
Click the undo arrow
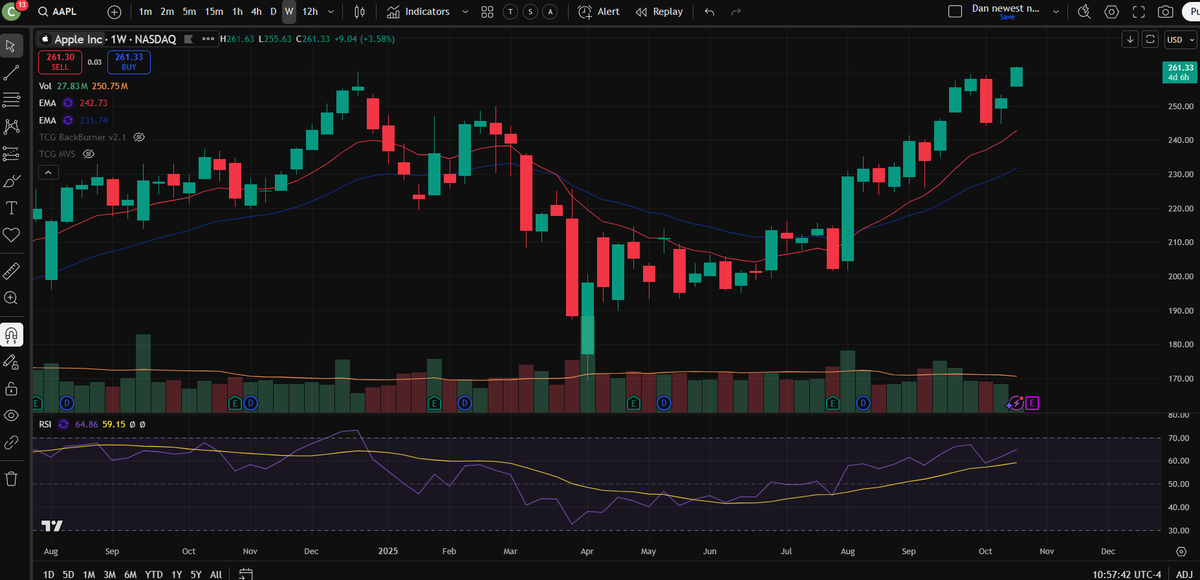click(x=710, y=12)
